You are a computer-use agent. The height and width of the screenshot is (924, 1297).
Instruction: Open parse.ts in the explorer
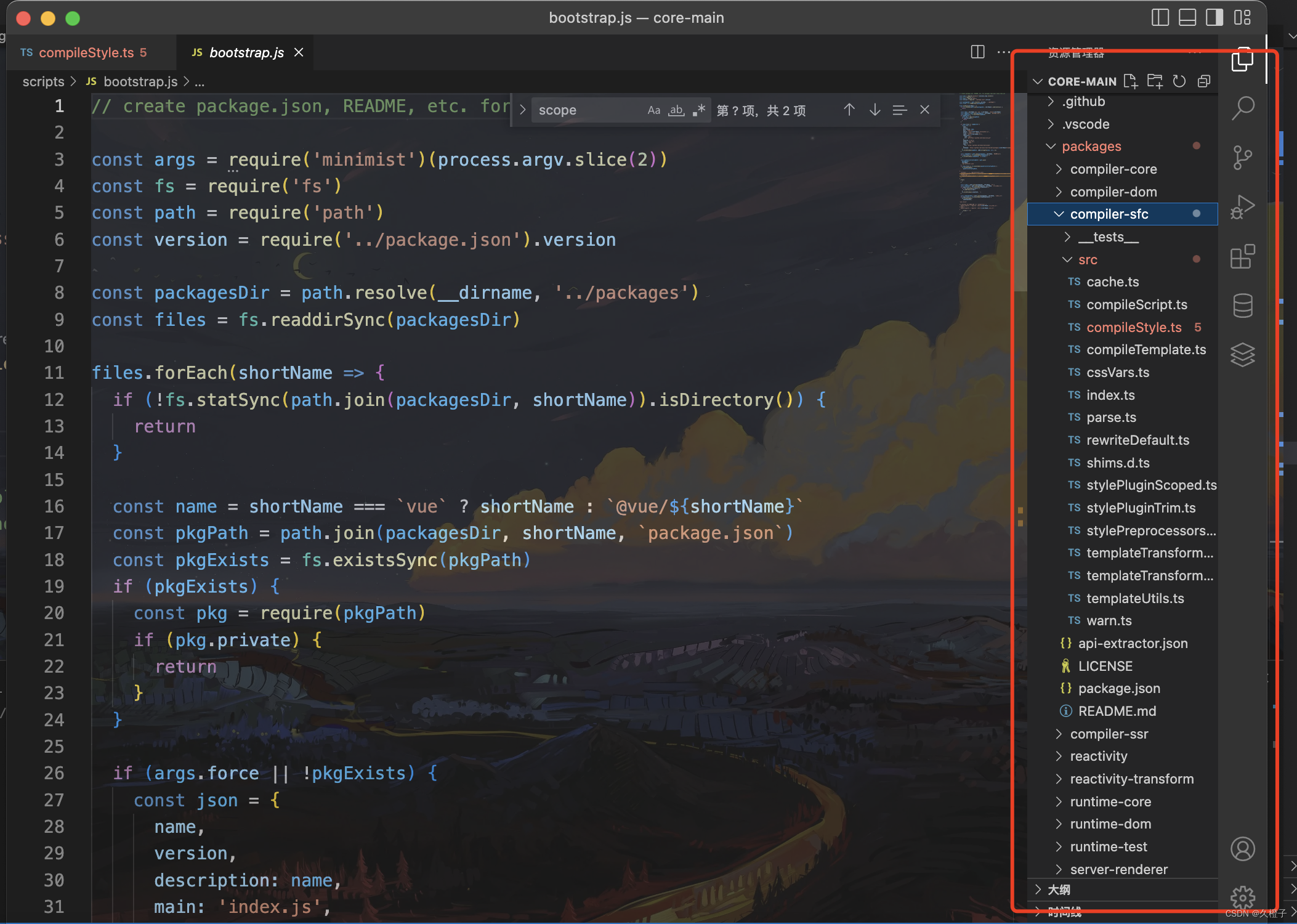pyautogui.click(x=1111, y=418)
